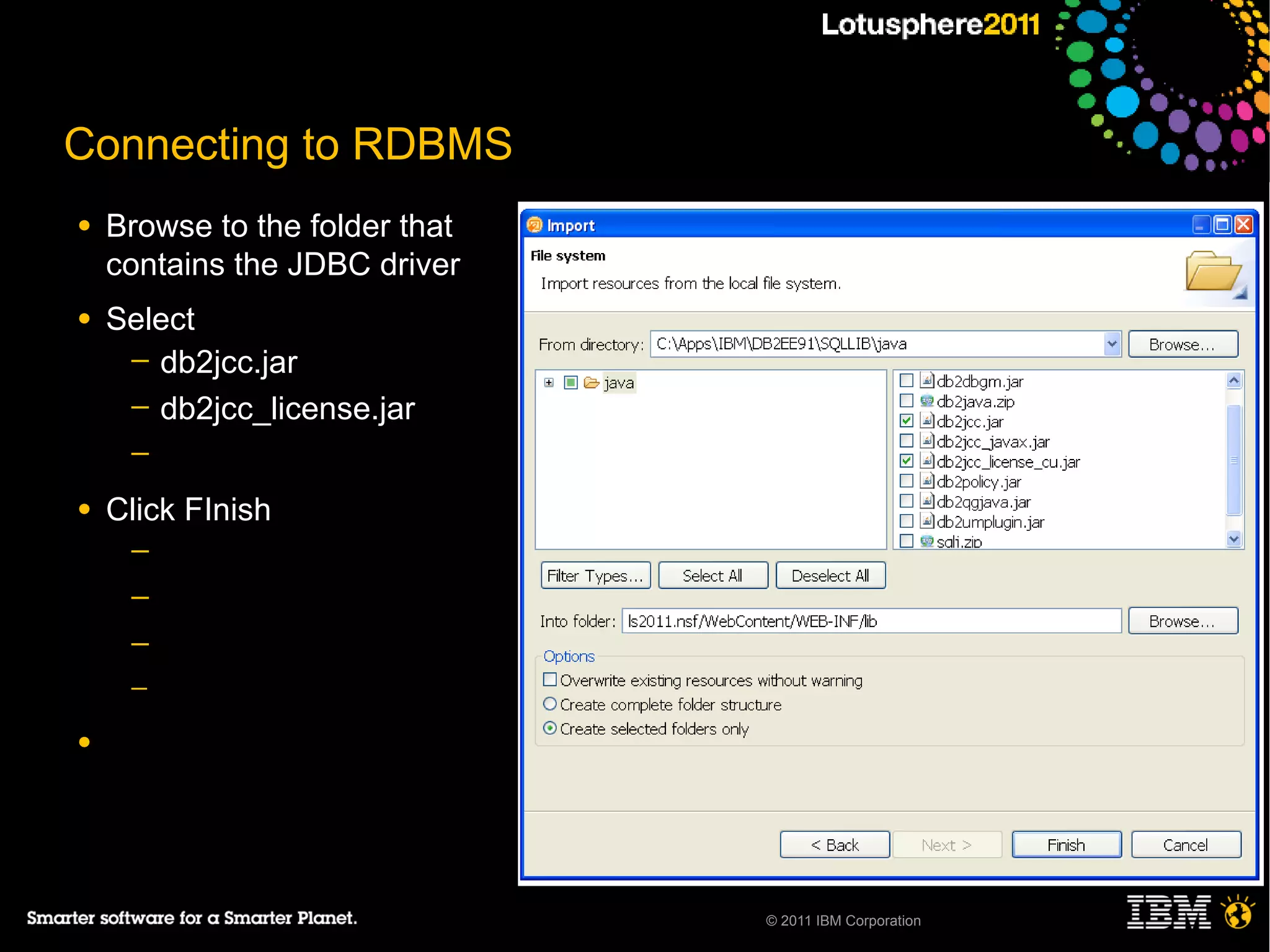Check the db2dbgm.jar checkbox
Viewport: 1270px width, 952px height.
906,380
